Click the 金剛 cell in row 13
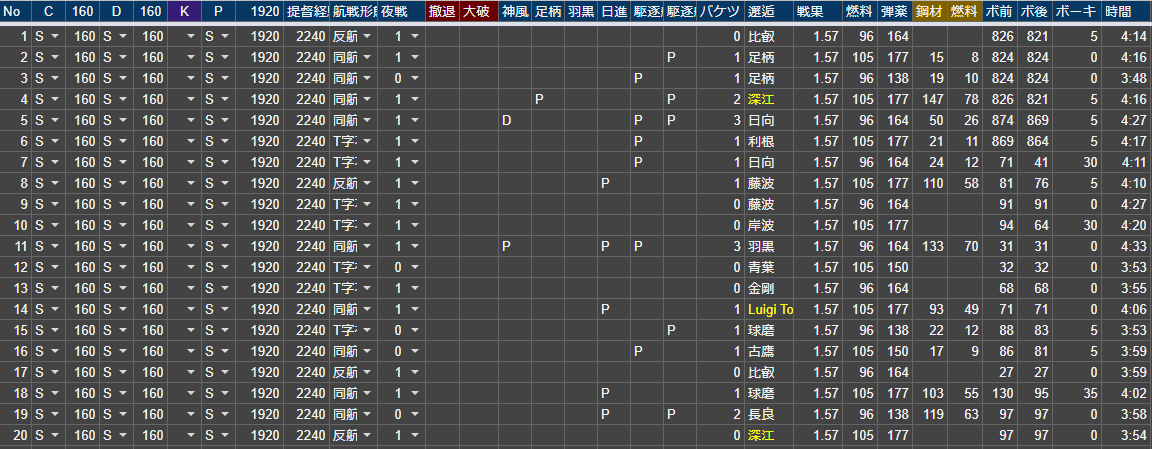 [768, 288]
